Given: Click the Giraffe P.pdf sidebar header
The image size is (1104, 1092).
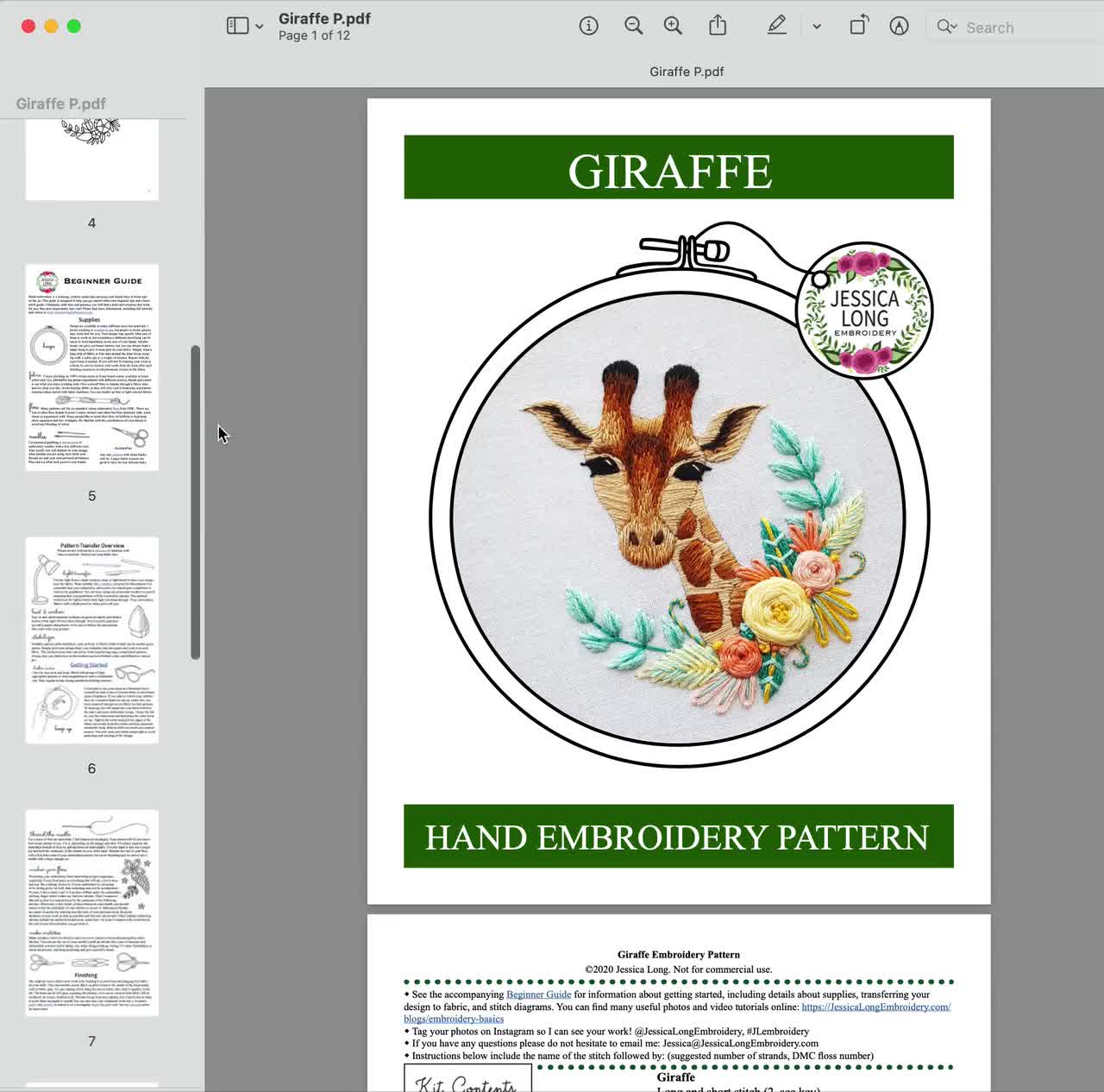Looking at the screenshot, I should [x=60, y=104].
